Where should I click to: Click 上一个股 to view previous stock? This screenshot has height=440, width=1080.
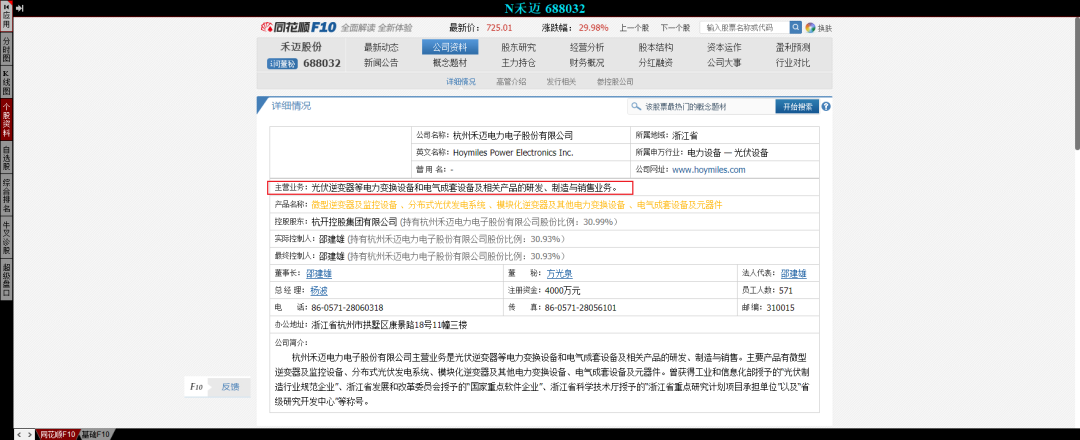pyautogui.click(x=634, y=28)
